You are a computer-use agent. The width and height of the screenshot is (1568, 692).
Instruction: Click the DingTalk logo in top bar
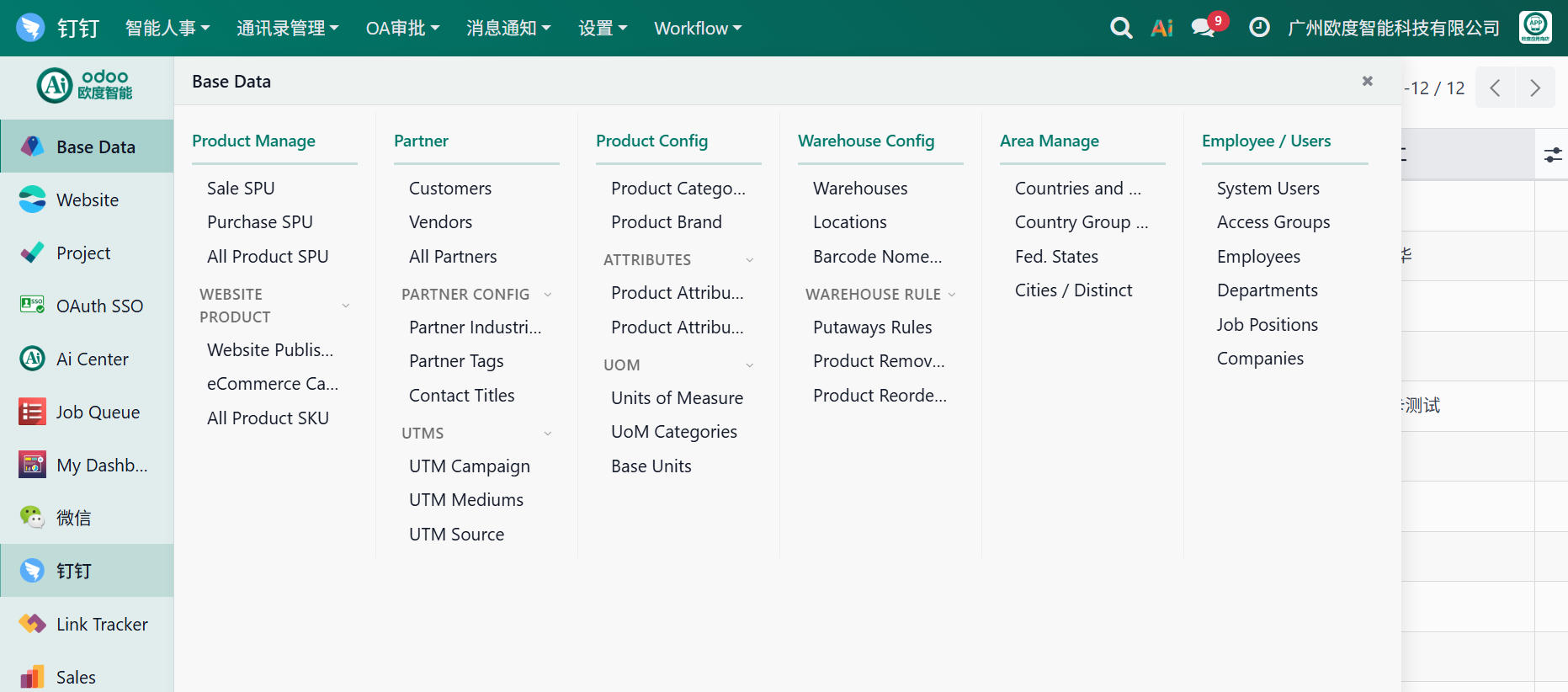click(x=31, y=28)
